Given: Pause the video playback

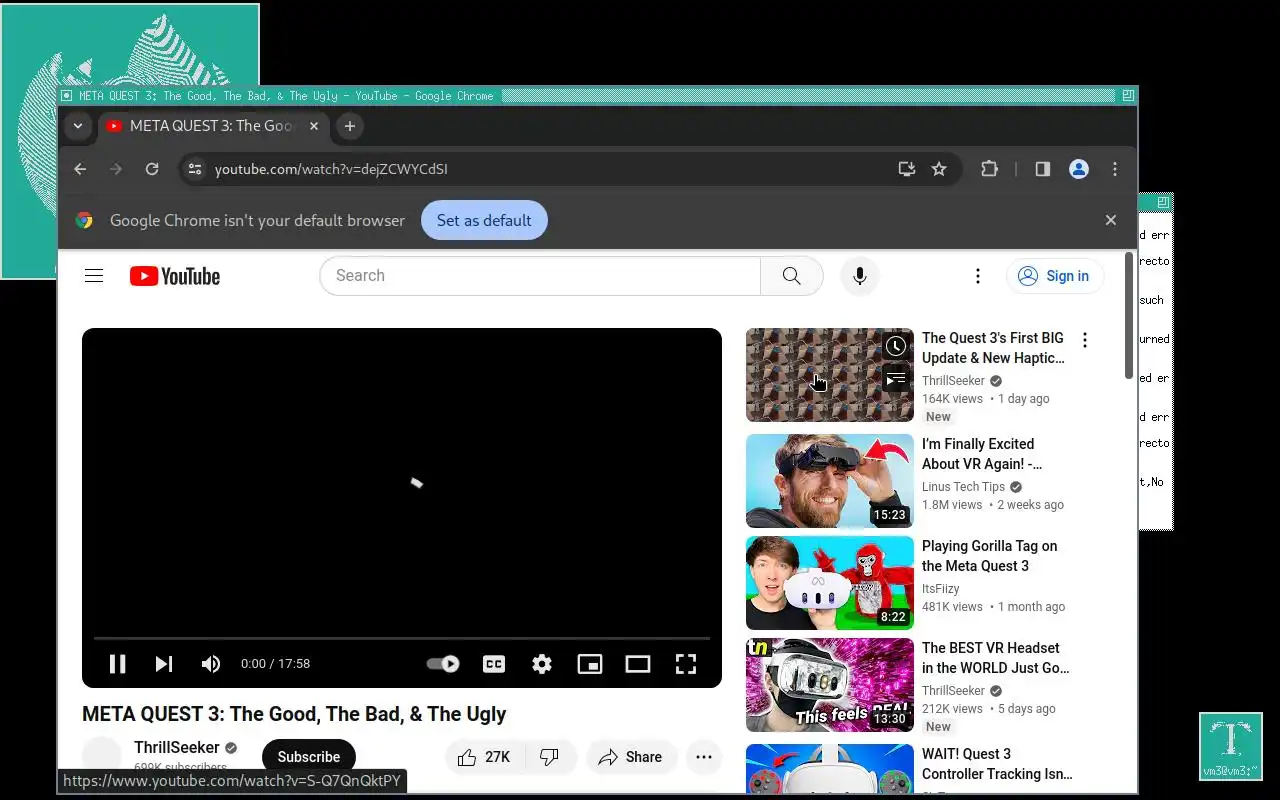Looking at the screenshot, I should (117, 664).
